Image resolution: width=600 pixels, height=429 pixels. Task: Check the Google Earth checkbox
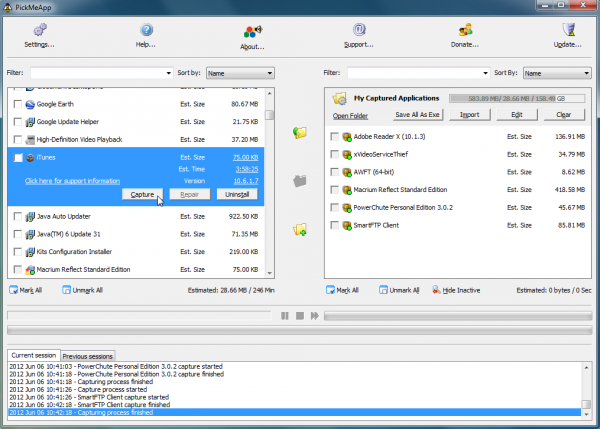pos(18,104)
